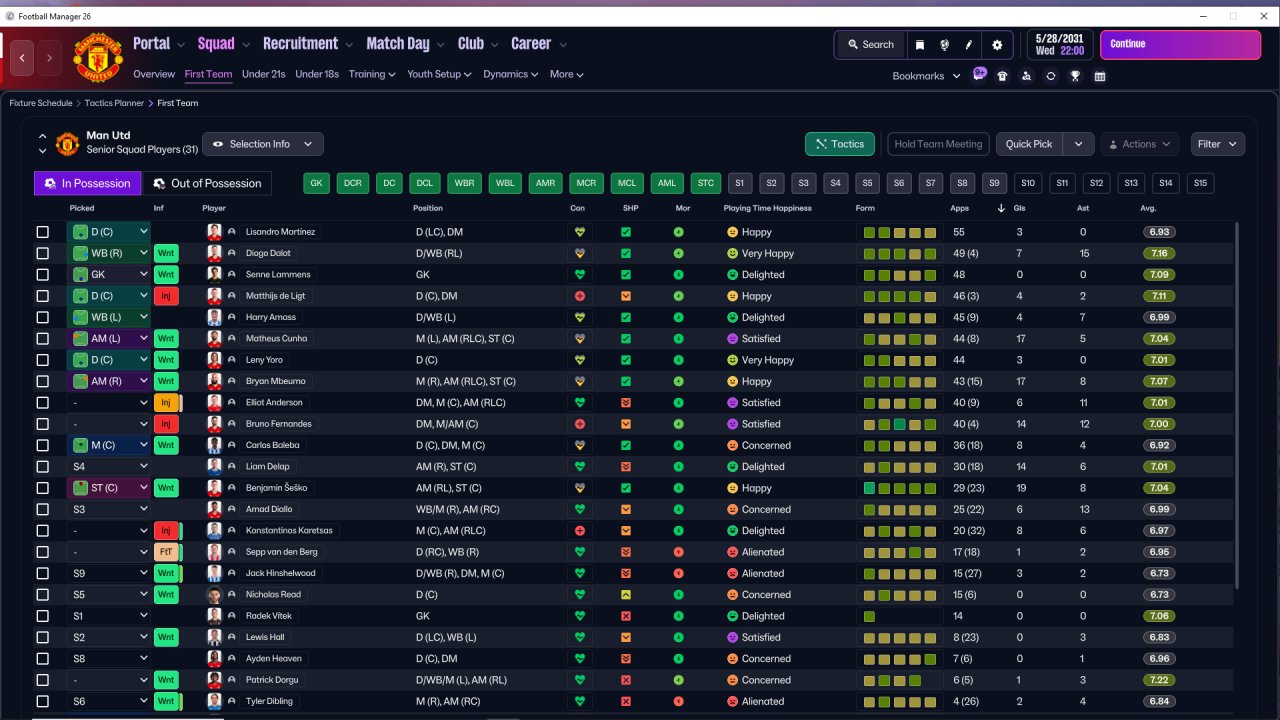Image resolution: width=1280 pixels, height=720 pixels.
Task: Click the Manchester United badge in the squad header
Action: pos(67,144)
